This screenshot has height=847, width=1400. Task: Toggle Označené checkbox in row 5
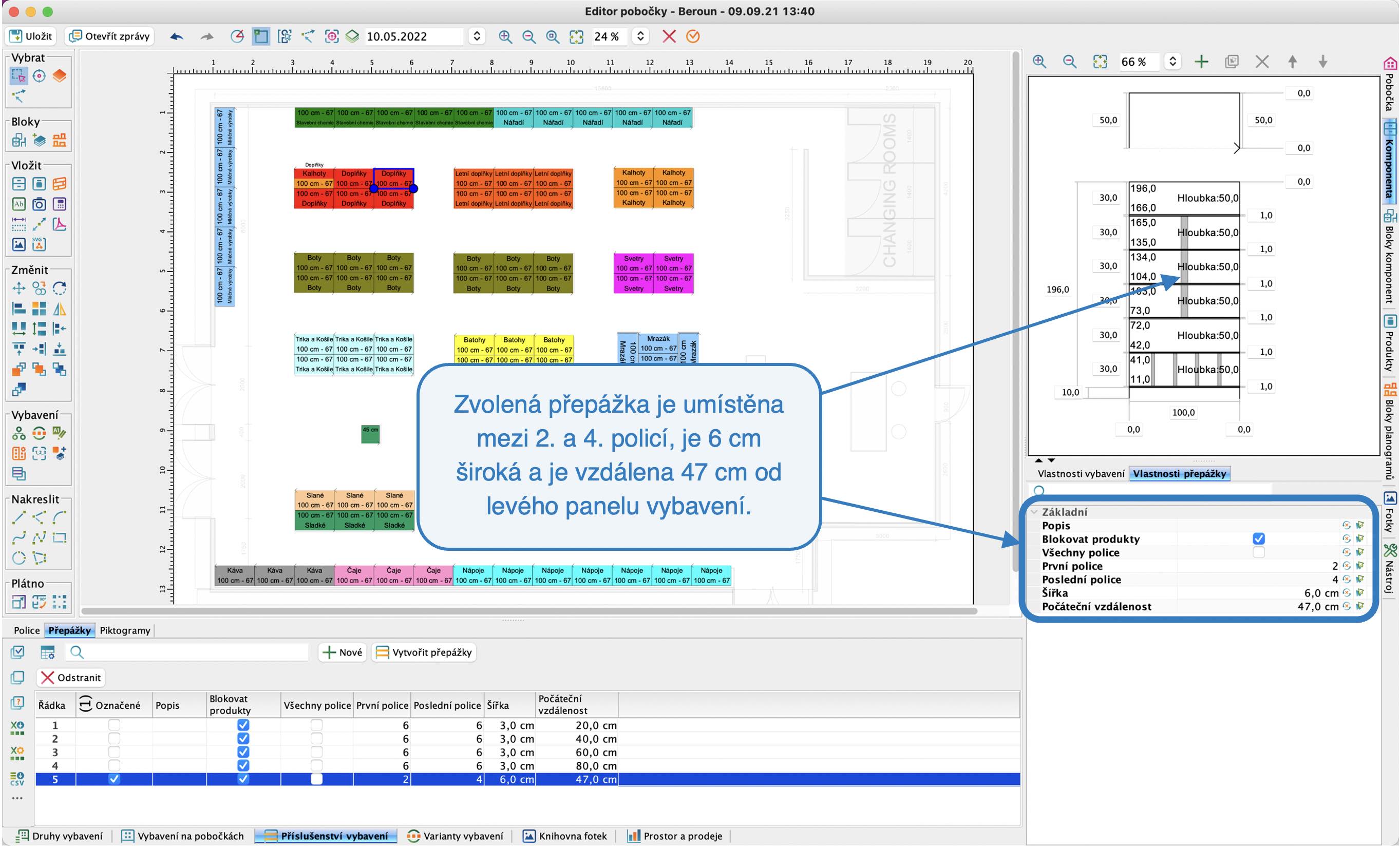(114, 779)
